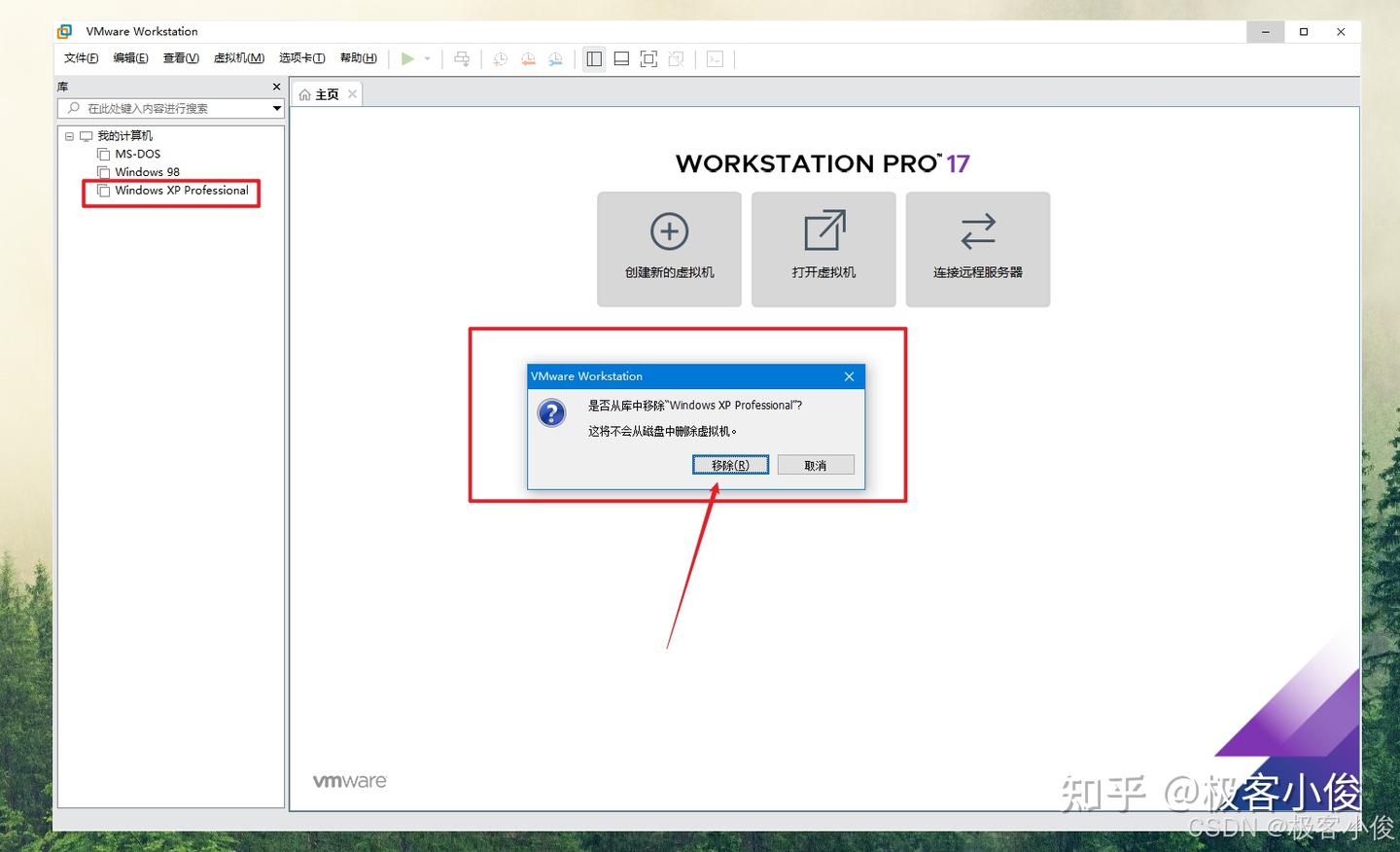Show the thumbnail bar icon
1400x852 pixels.
pyautogui.click(x=621, y=58)
